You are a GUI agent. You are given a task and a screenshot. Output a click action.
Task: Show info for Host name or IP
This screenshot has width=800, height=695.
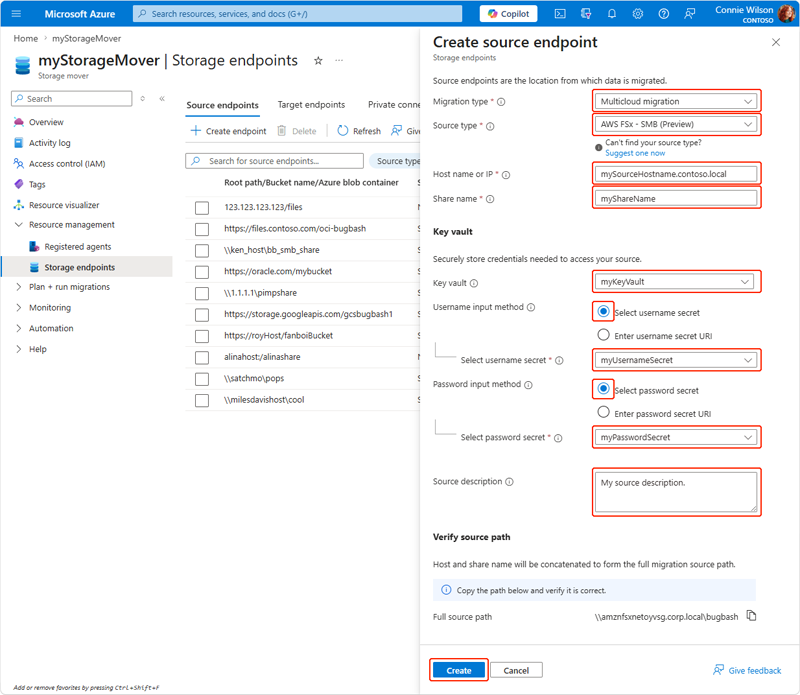click(506, 175)
